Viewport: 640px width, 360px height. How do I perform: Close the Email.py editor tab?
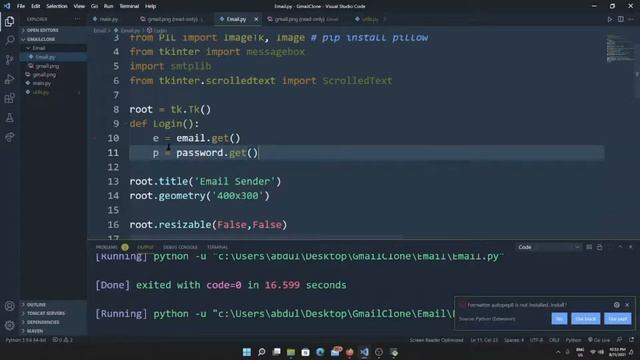(x=256, y=19)
